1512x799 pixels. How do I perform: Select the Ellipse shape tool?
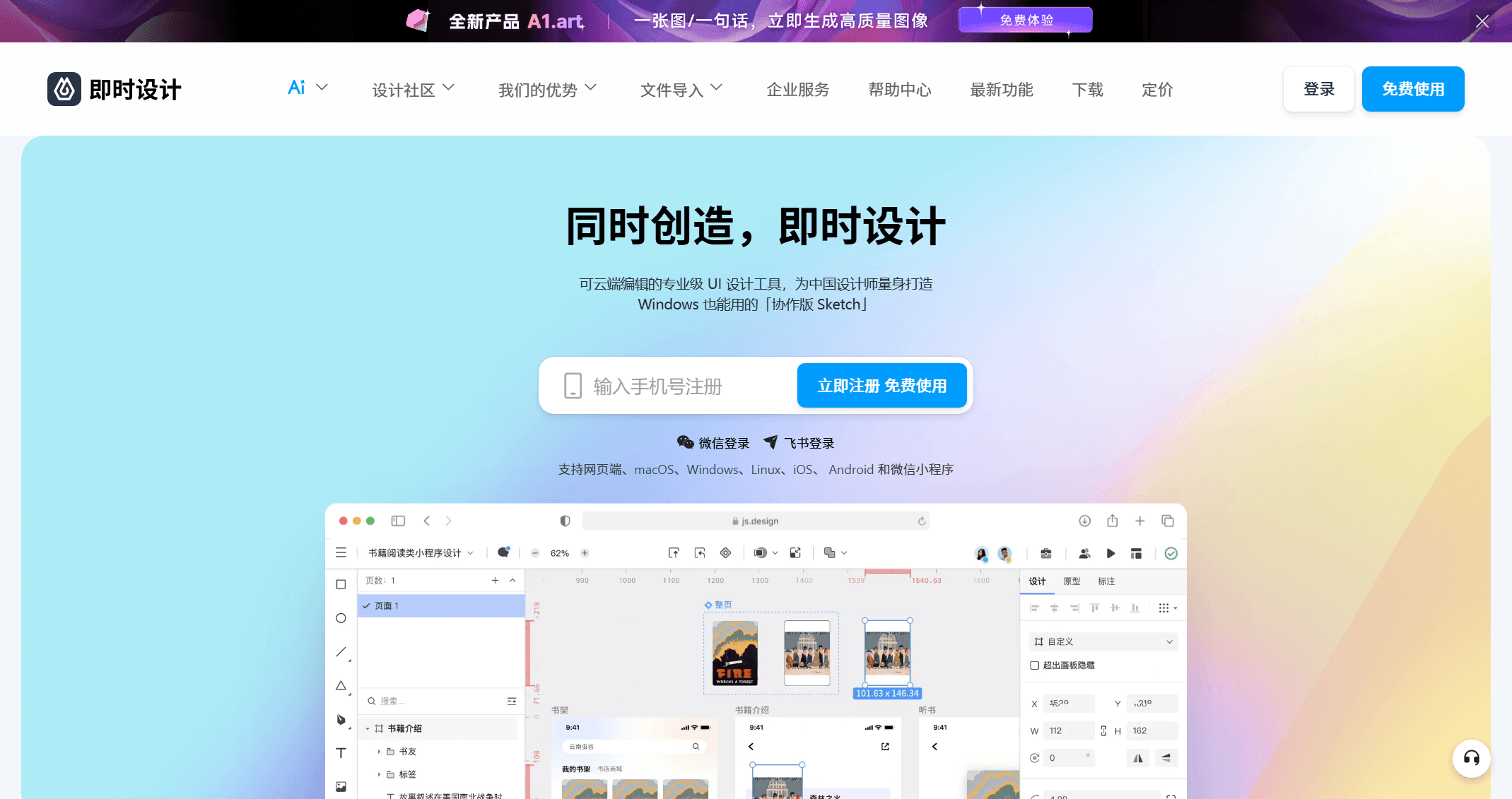[x=341, y=618]
